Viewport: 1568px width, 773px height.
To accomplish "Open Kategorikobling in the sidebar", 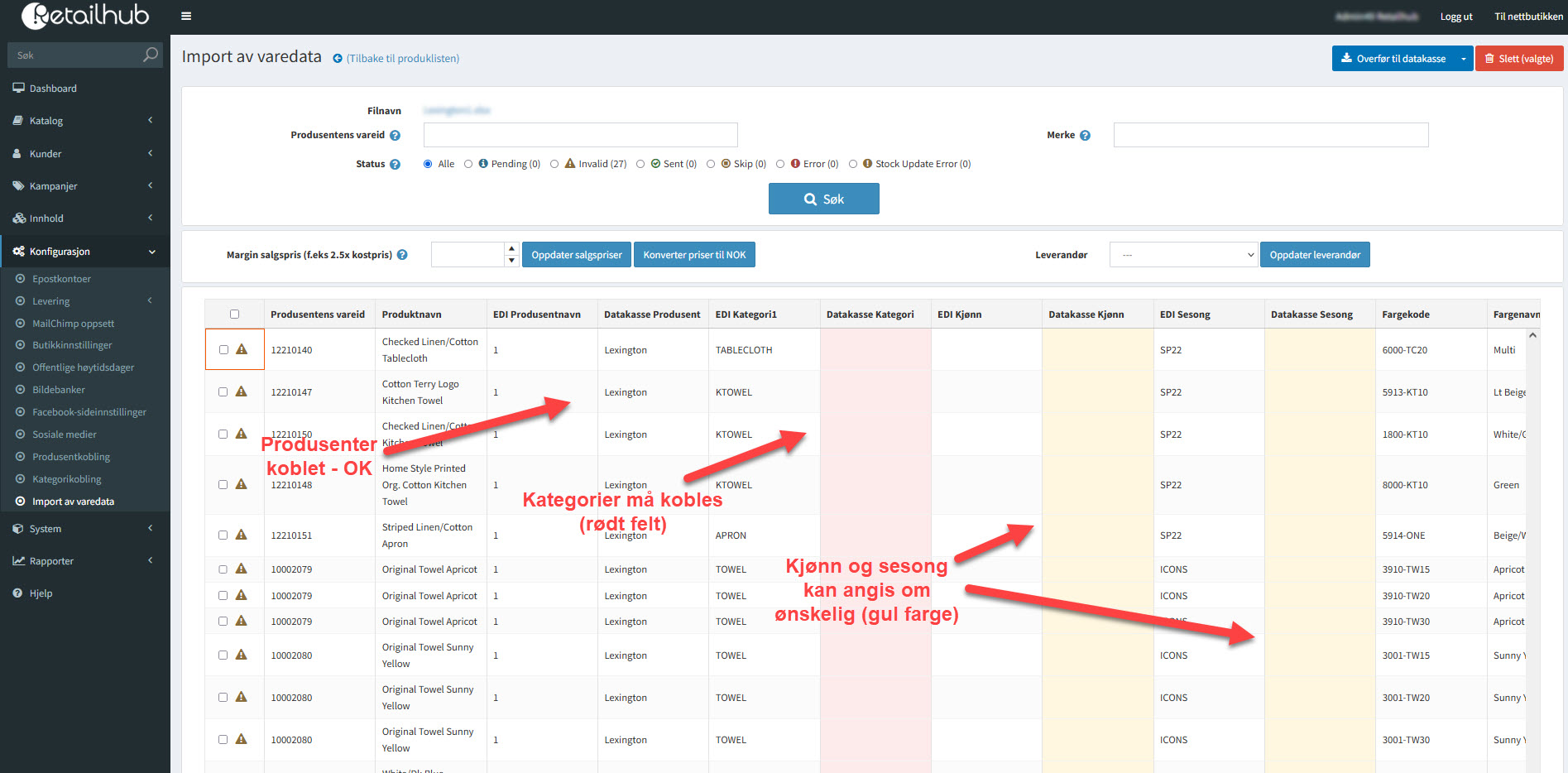I will tap(66, 479).
